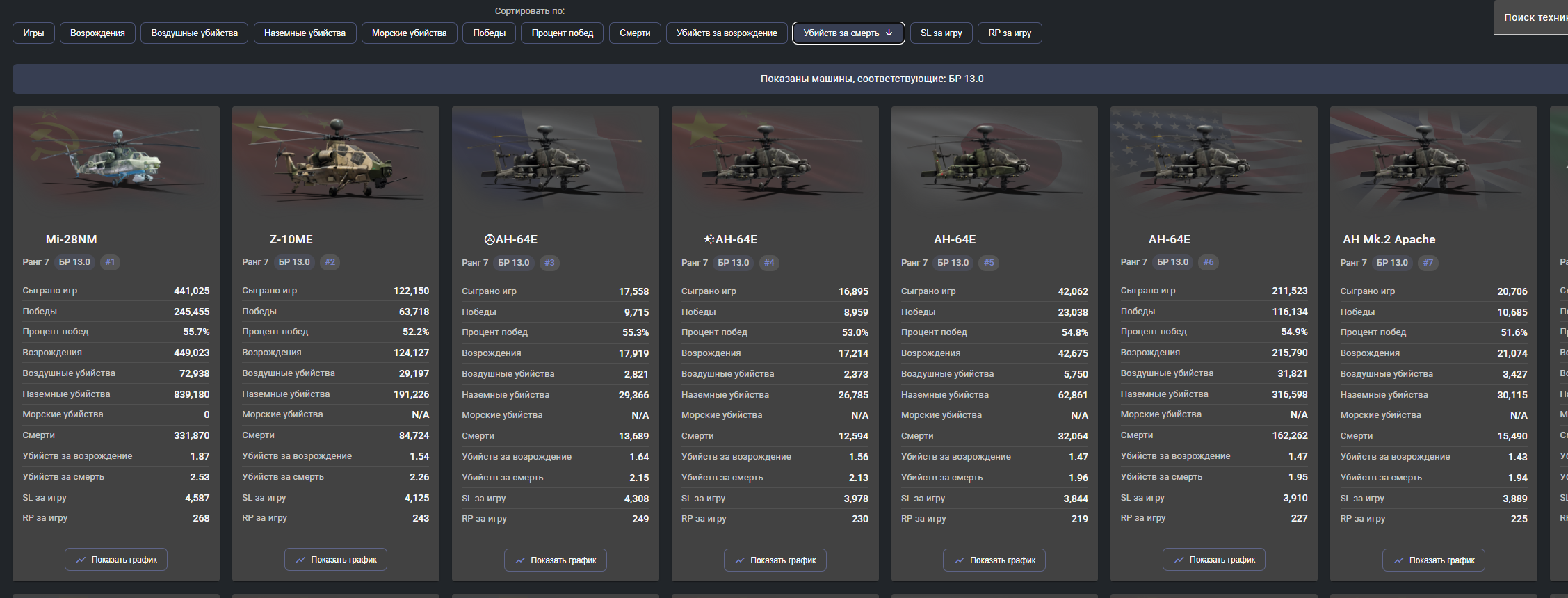This screenshot has height=598, width=1568.
Task: Select the games played value 211,523
Action: pos(1290,291)
